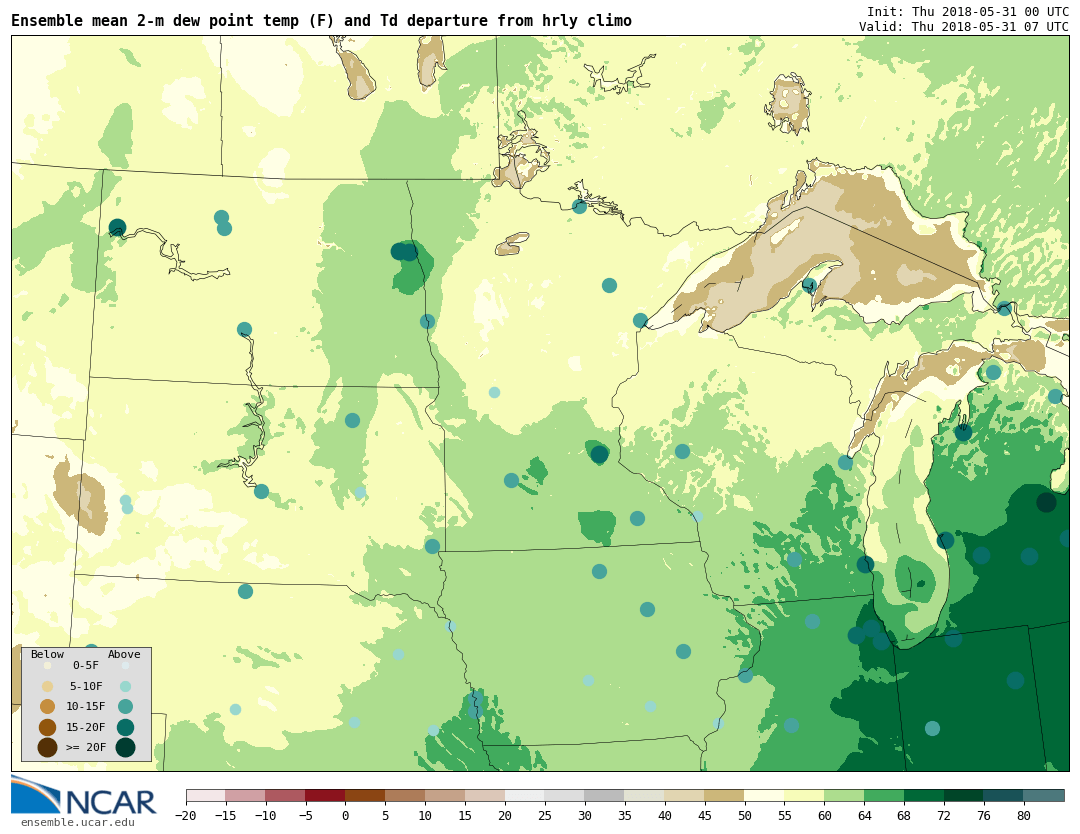Pick the gray swatch between 30 and 35

pyautogui.click(x=605, y=795)
